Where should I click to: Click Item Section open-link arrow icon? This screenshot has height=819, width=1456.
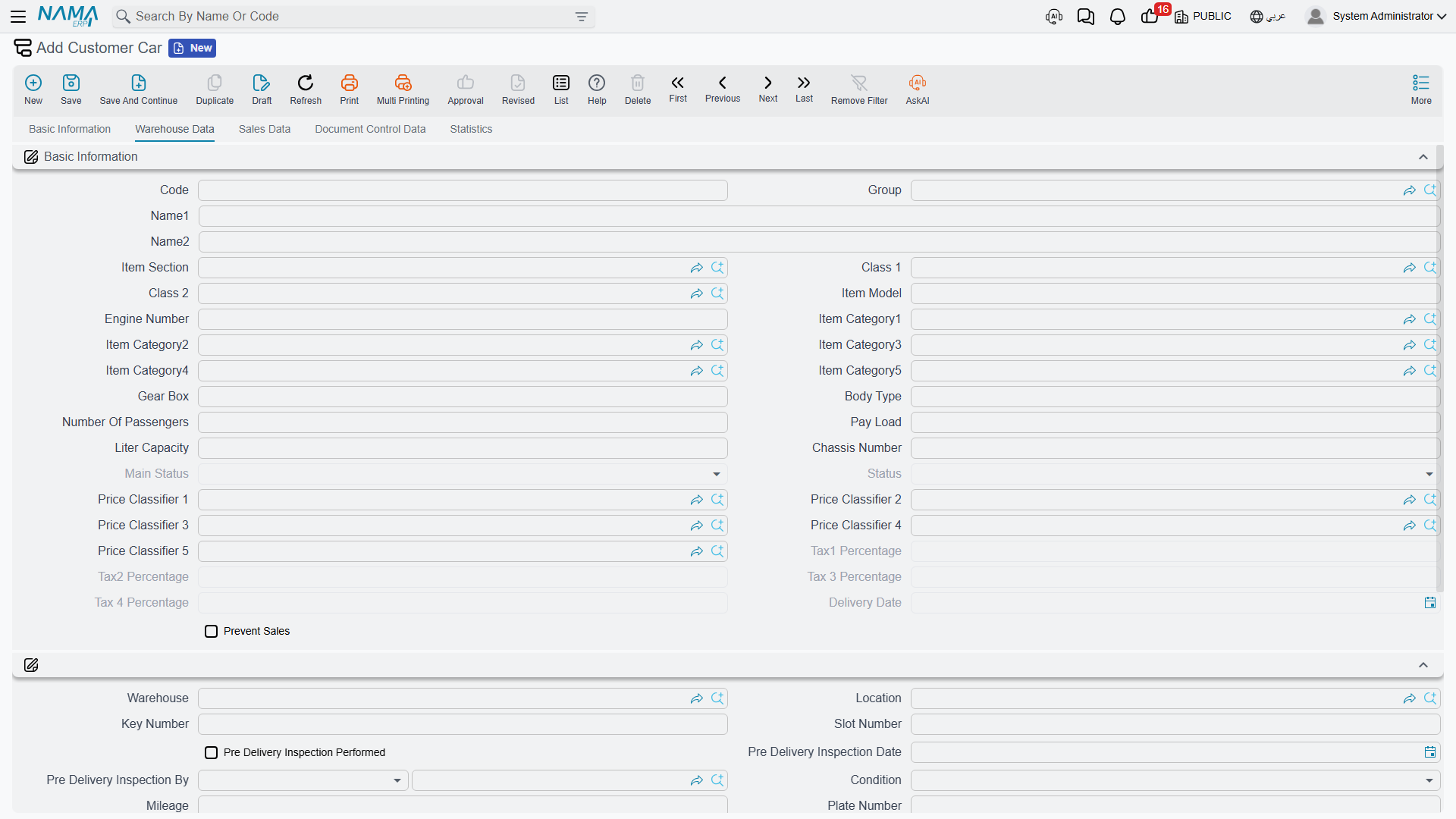click(697, 268)
